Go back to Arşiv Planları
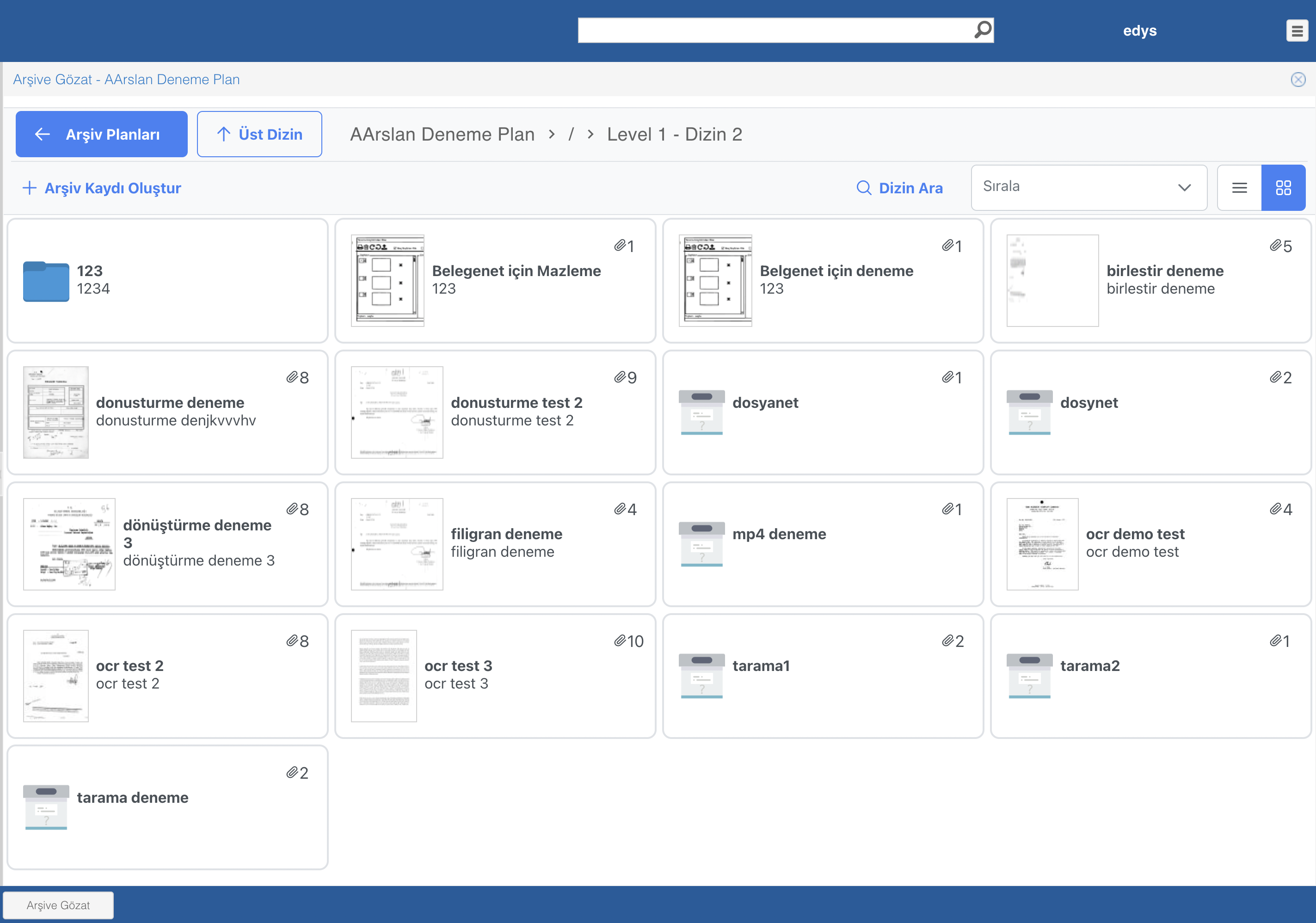The height and width of the screenshot is (923, 1316). pyautogui.click(x=101, y=134)
